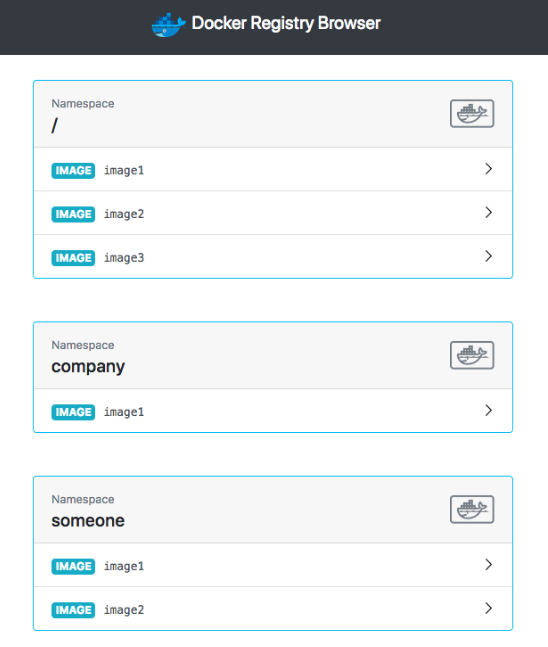Viewport: 548px width, 647px height.
Task: Open someone image1 using its chevron arrow
Action: click(x=489, y=564)
